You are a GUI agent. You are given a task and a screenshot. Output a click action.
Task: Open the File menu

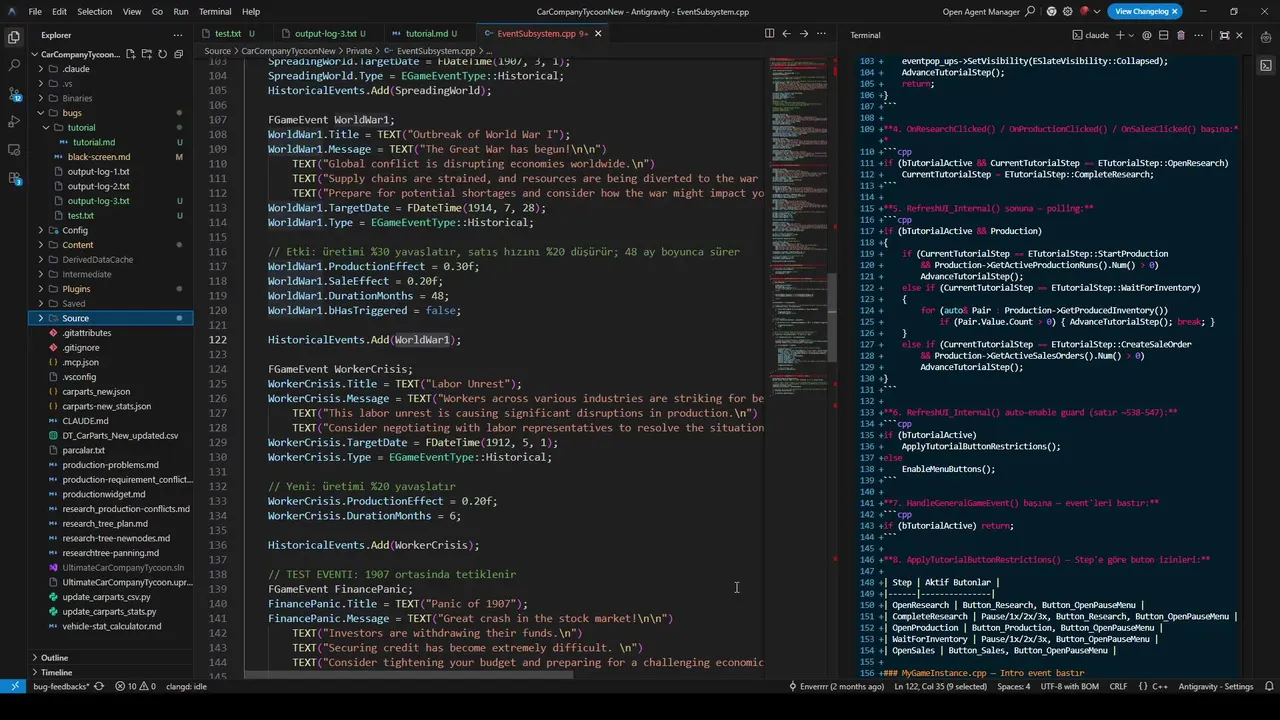click(x=35, y=11)
